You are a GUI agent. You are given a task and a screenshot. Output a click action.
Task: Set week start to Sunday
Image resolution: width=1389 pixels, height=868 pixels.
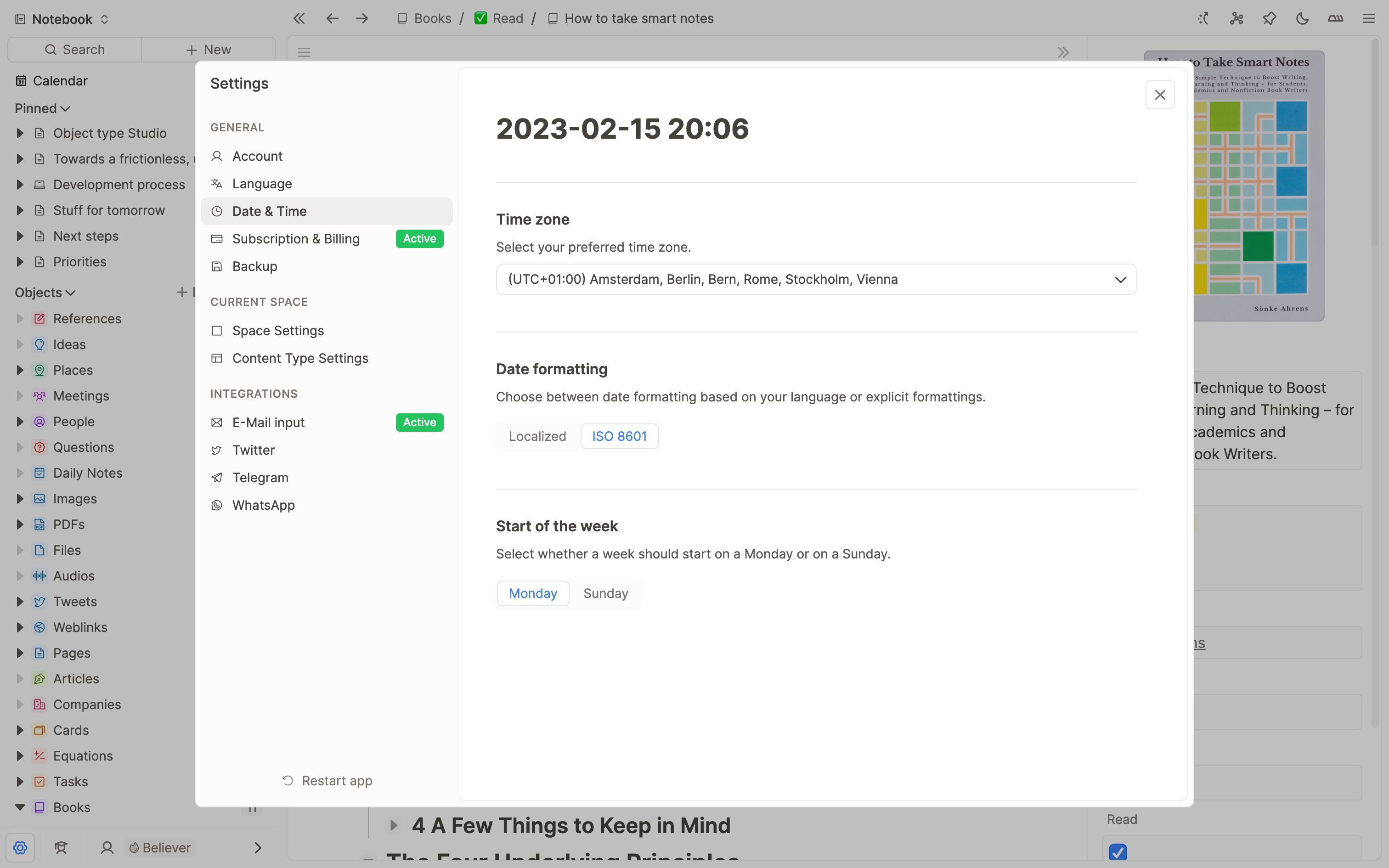click(605, 593)
